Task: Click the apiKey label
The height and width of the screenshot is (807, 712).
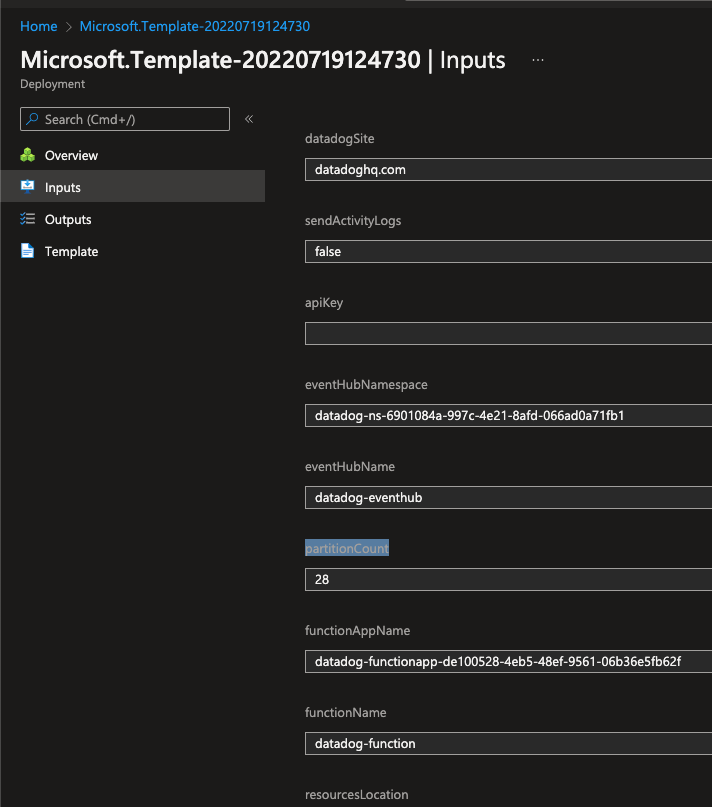Action: 324,303
